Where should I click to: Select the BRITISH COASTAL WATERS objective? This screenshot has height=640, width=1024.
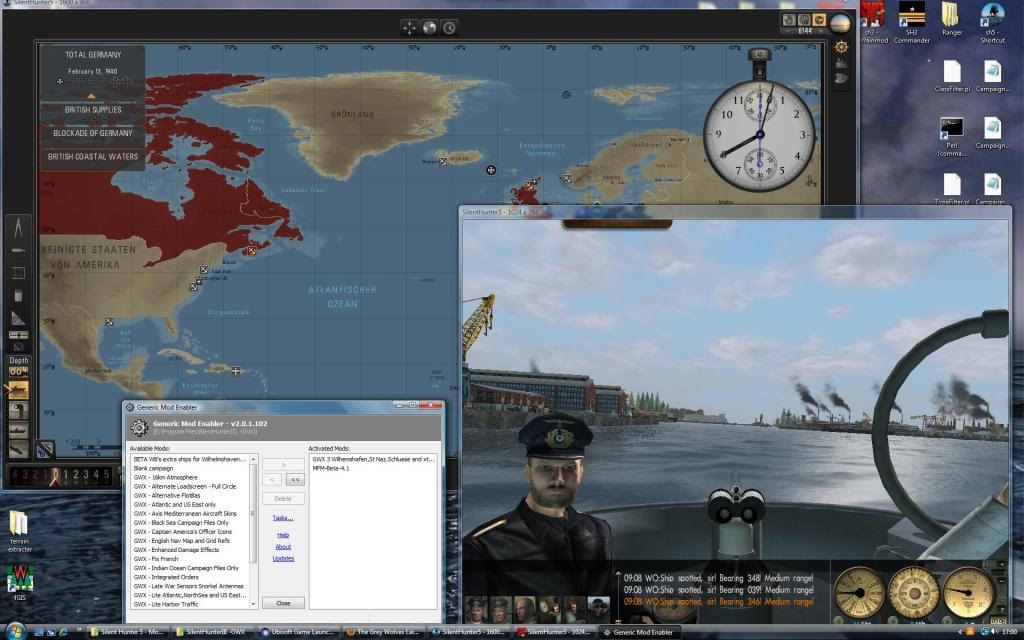pos(93,157)
